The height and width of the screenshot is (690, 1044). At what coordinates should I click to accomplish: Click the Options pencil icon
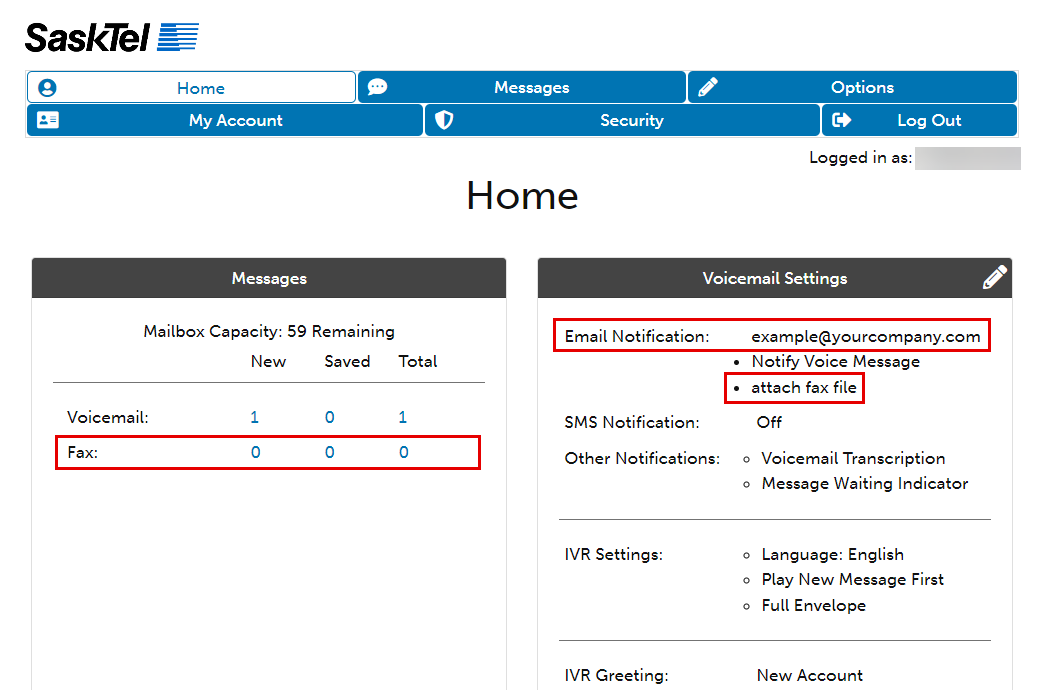707,87
